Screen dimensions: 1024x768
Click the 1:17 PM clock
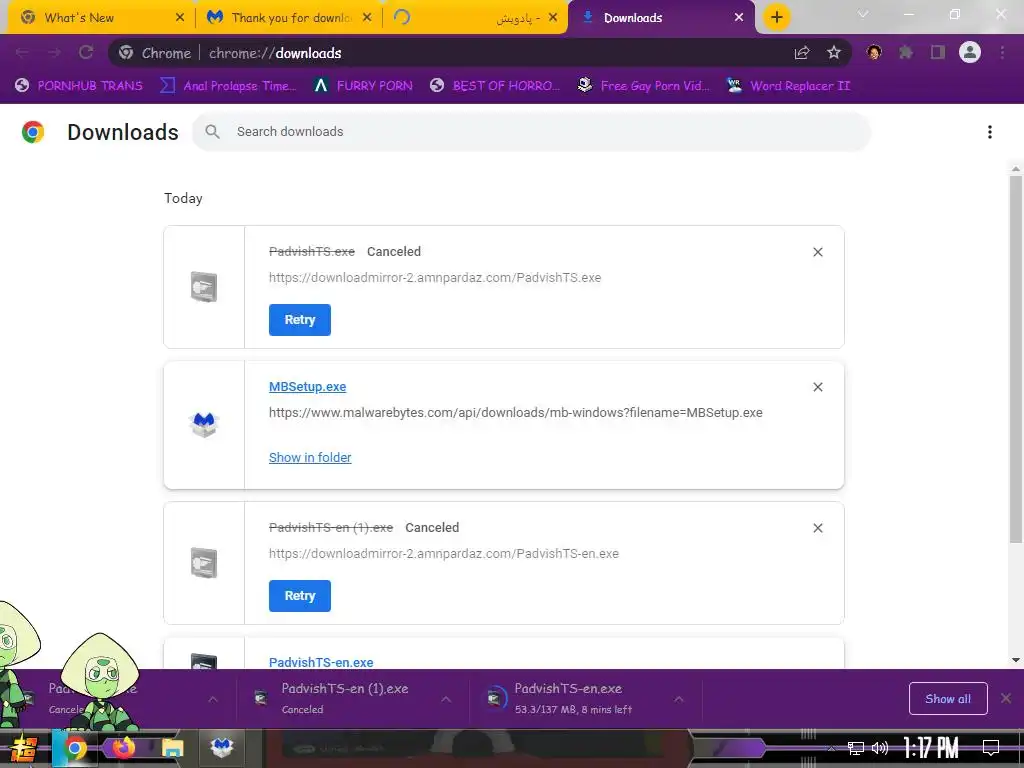(930, 748)
